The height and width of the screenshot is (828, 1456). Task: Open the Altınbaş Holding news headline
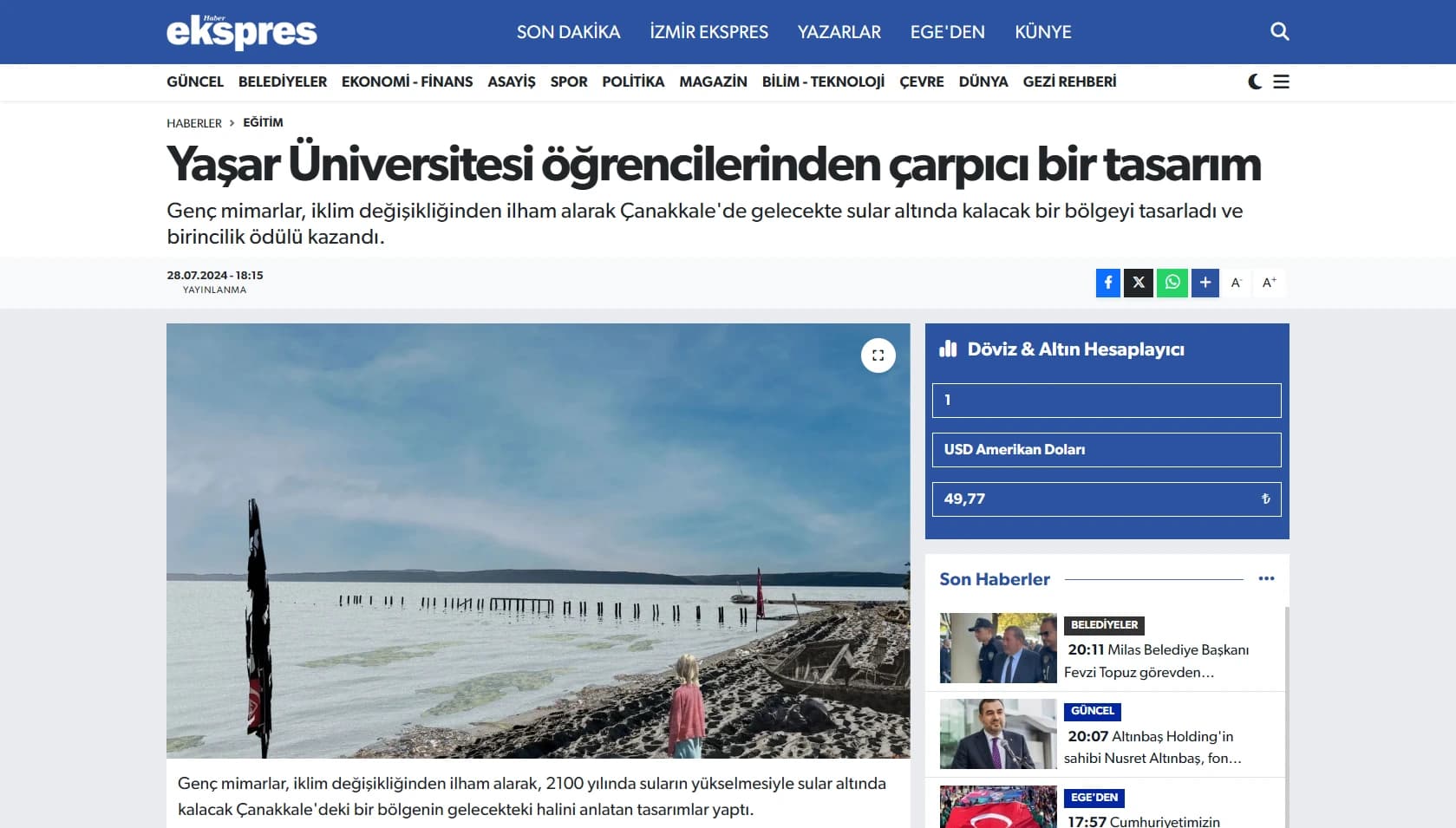tap(1152, 747)
